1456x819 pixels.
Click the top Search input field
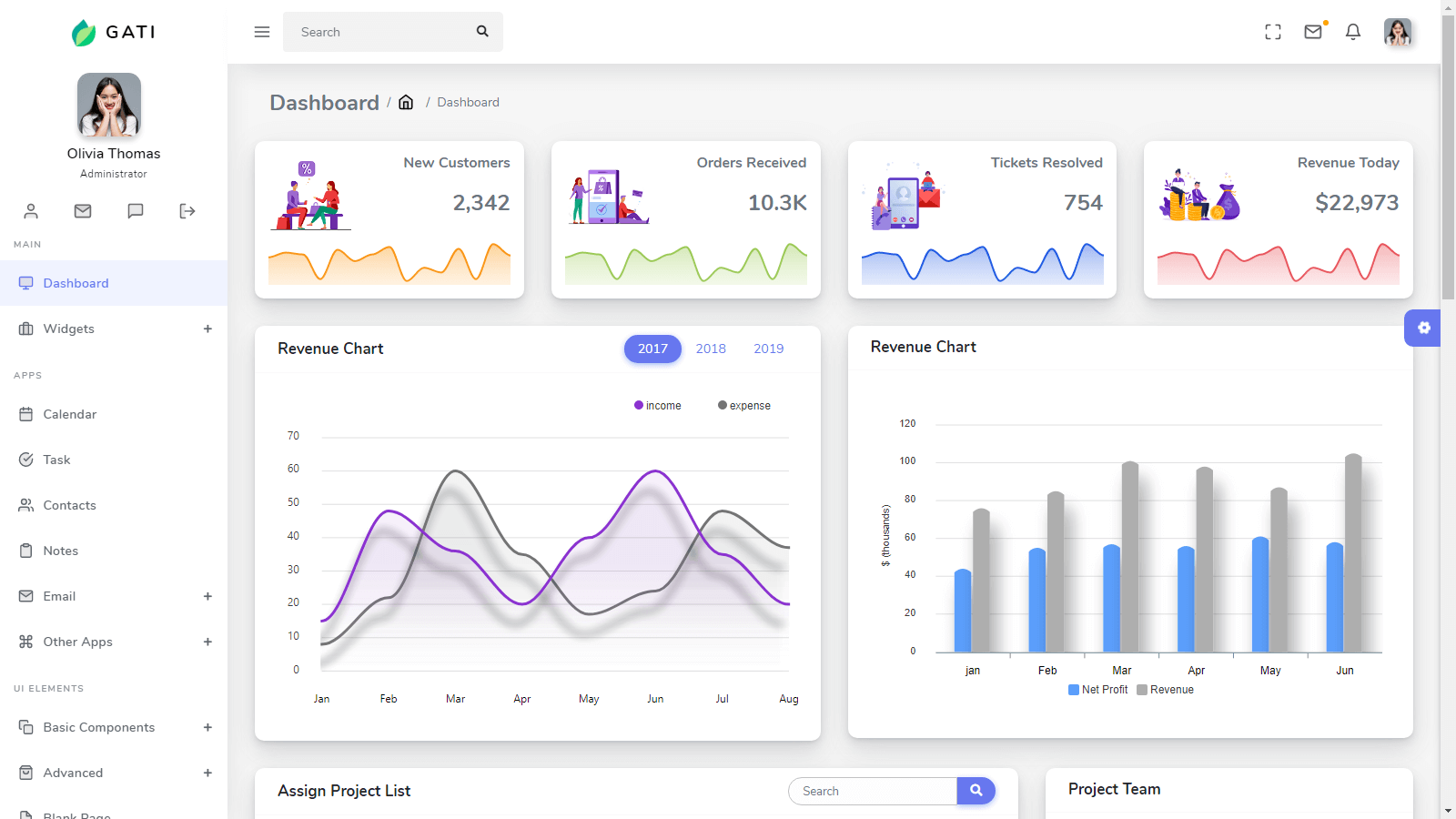[x=378, y=32]
